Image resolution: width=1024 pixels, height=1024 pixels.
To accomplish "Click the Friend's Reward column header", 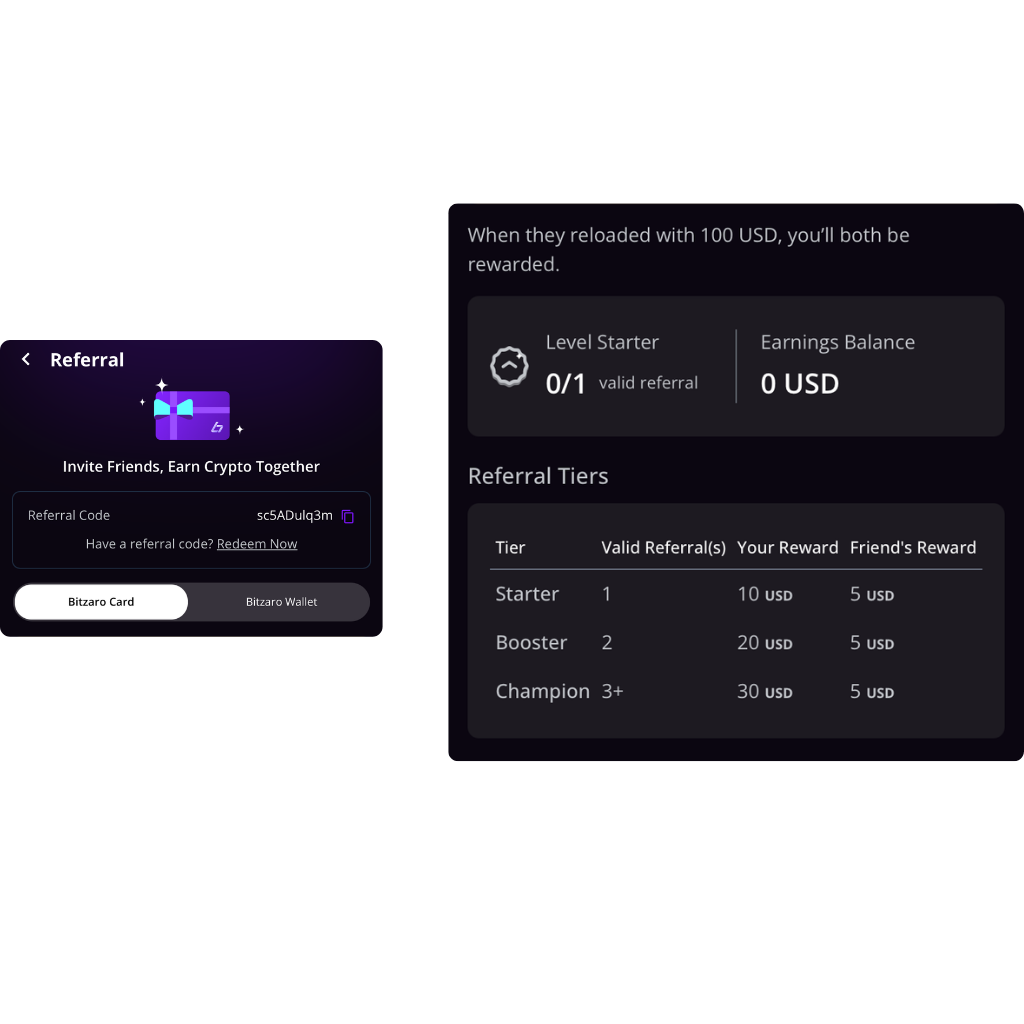I will point(912,548).
